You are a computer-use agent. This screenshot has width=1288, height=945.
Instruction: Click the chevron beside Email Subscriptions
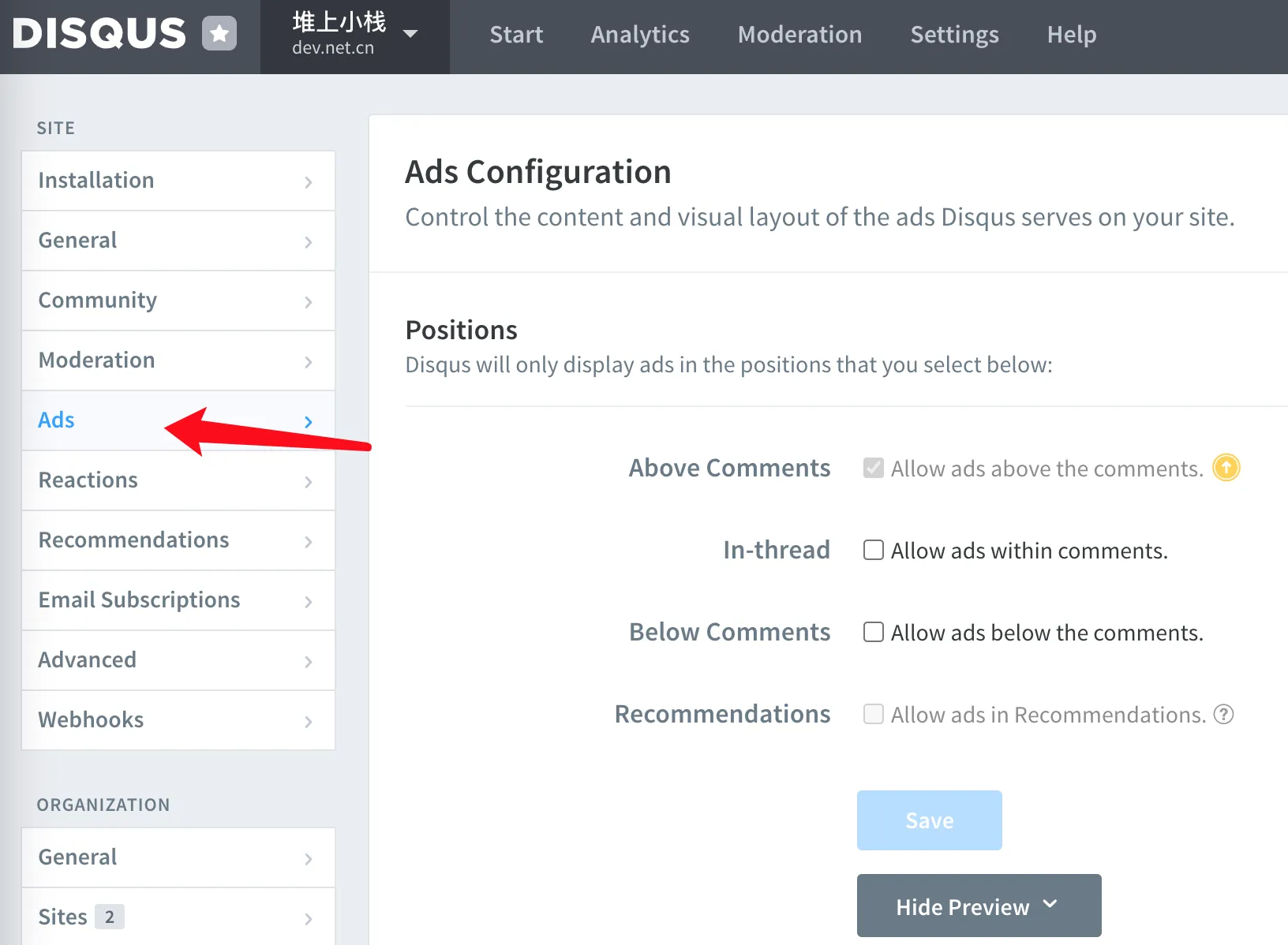309,600
